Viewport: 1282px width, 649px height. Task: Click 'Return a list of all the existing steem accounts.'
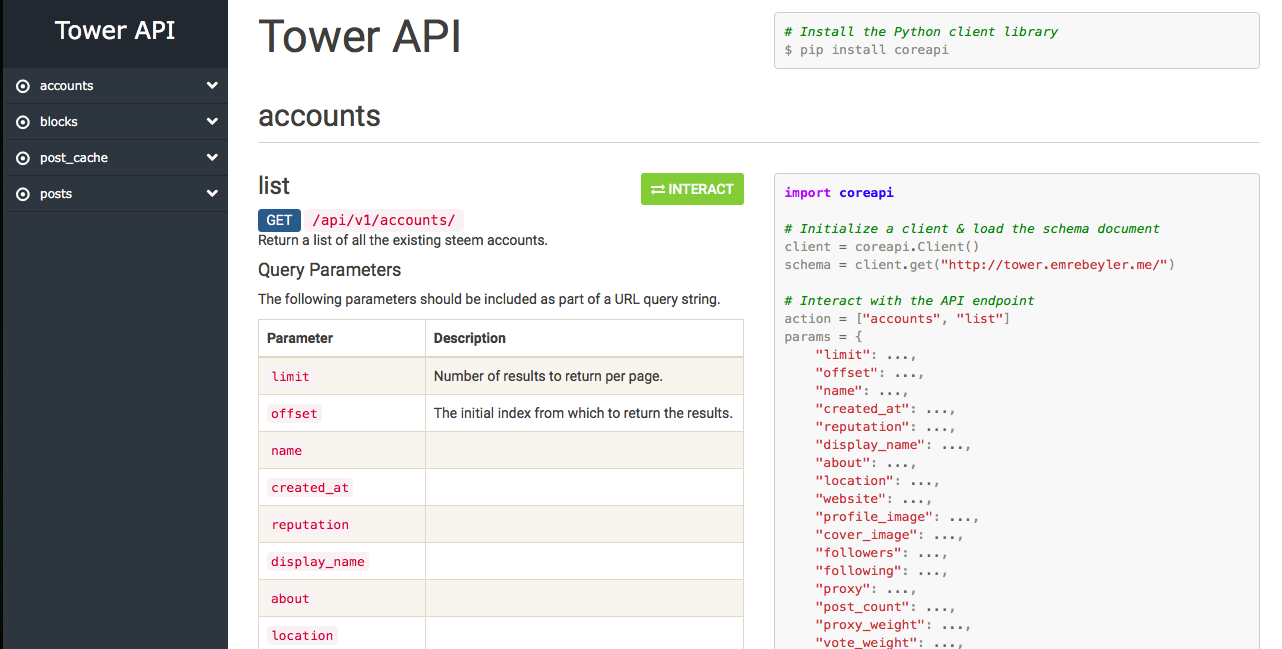coord(403,240)
